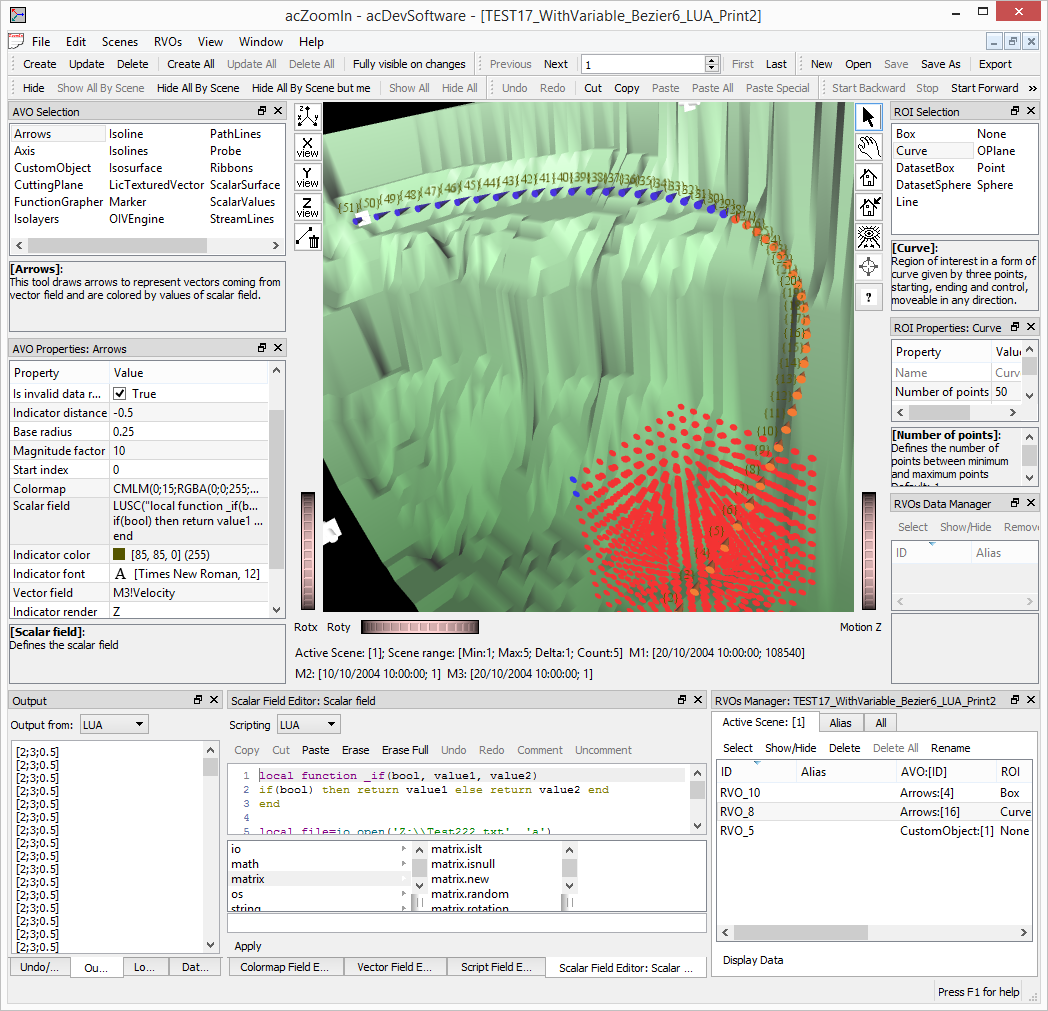Click the line delete trash icon
The height and width of the screenshot is (1011, 1048).
tap(308, 237)
